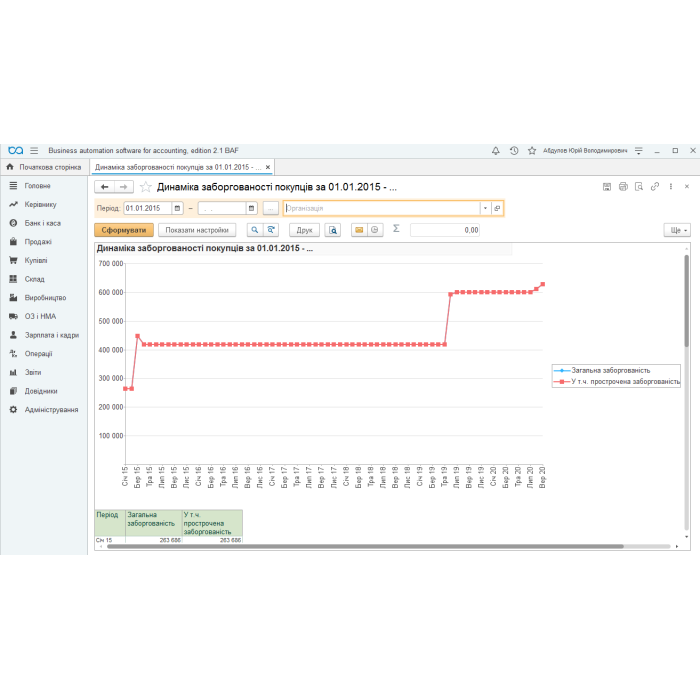Open the Ще dropdown menu

click(x=677, y=230)
